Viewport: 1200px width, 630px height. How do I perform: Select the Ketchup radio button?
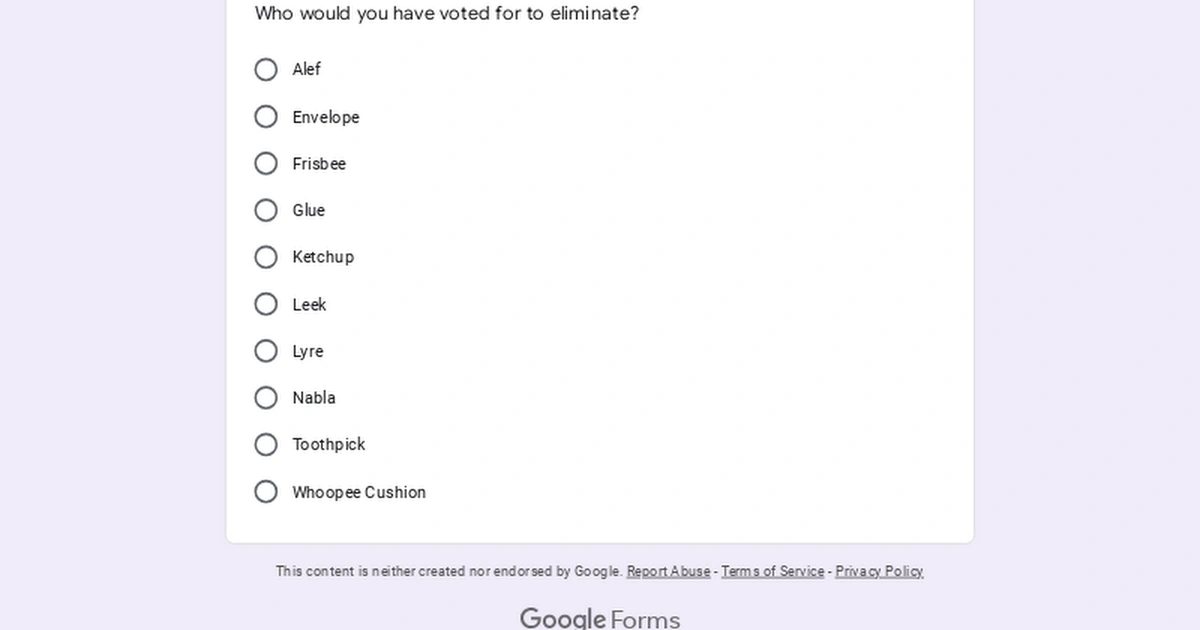(x=265, y=257)
